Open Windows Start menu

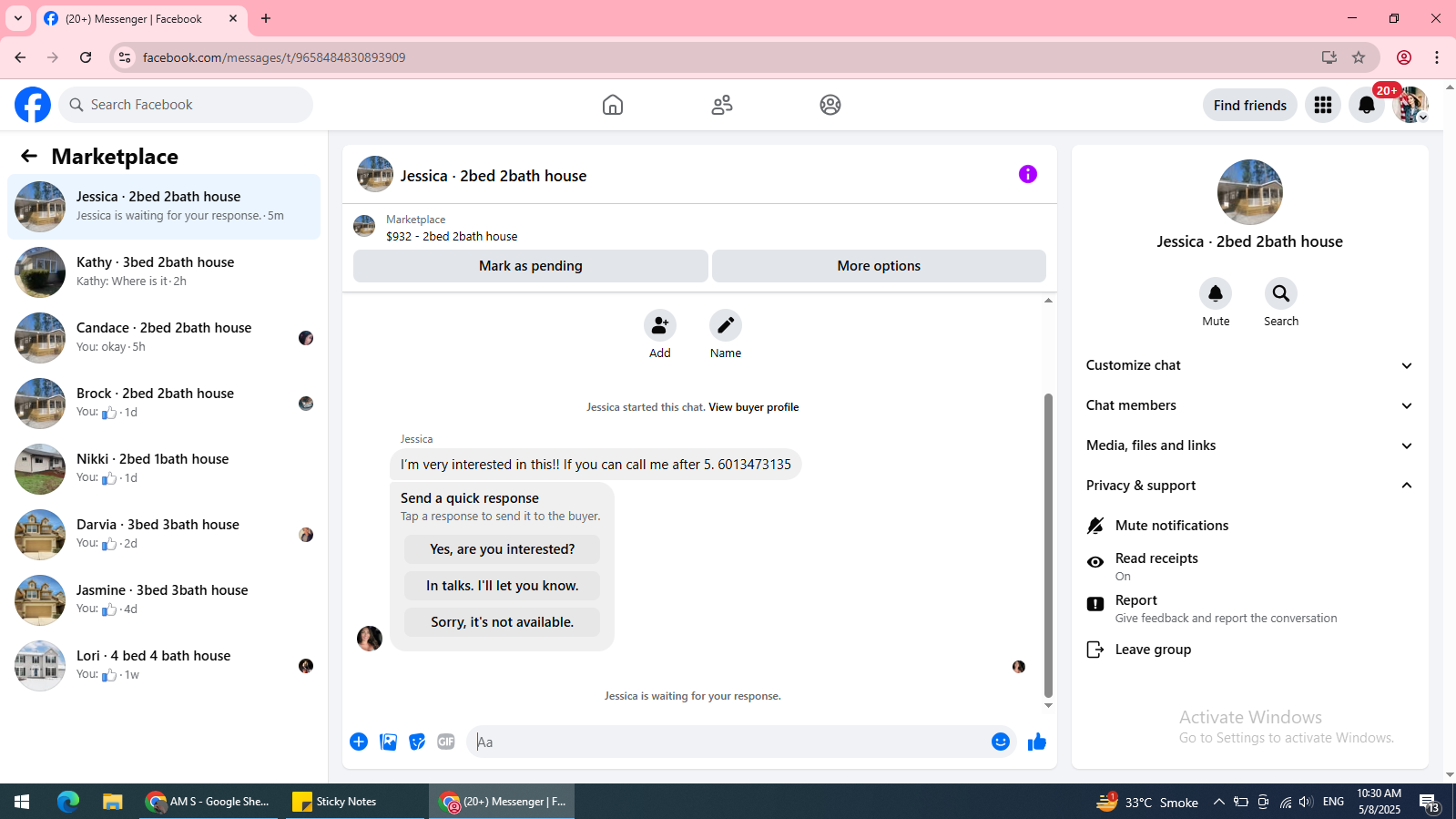[22, 802]
